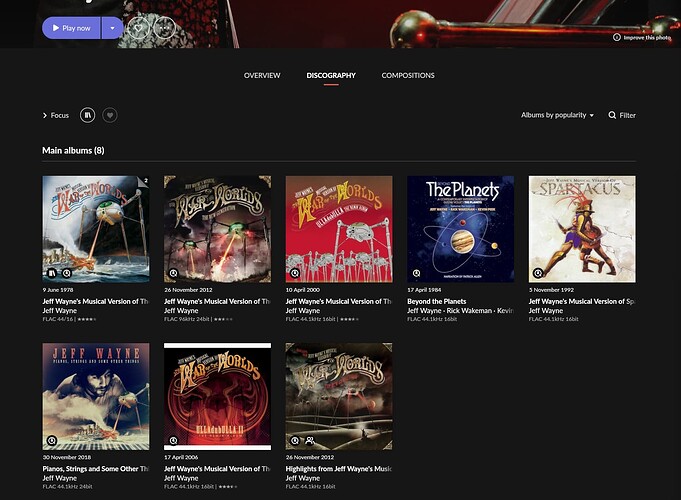Click the FLAC 44/16 format label
Image resolution: width=681 pixels, height=500 pixels.
pyautogui.click(x=58, y=319)
